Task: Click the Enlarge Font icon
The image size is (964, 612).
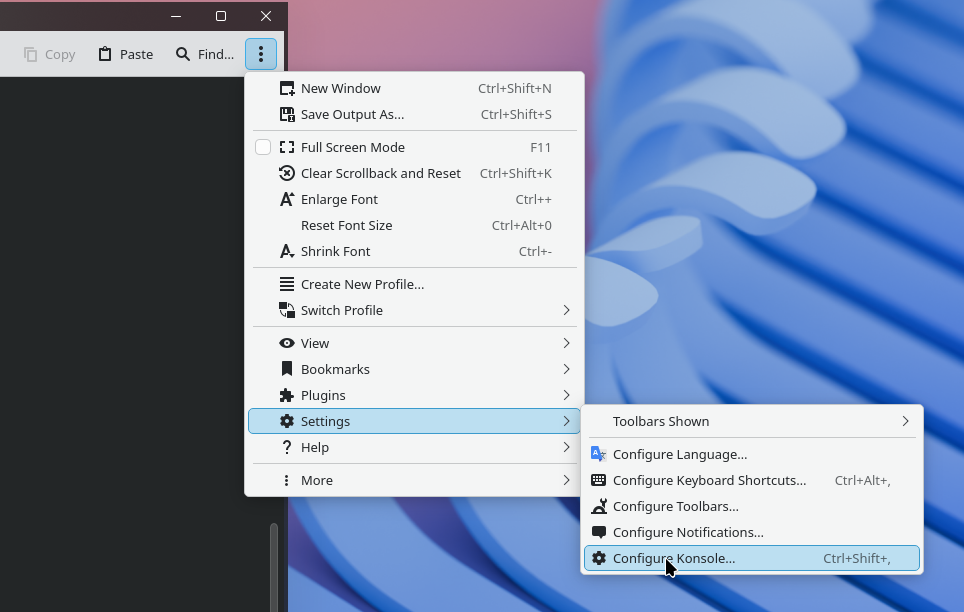Action: [286, 199]
